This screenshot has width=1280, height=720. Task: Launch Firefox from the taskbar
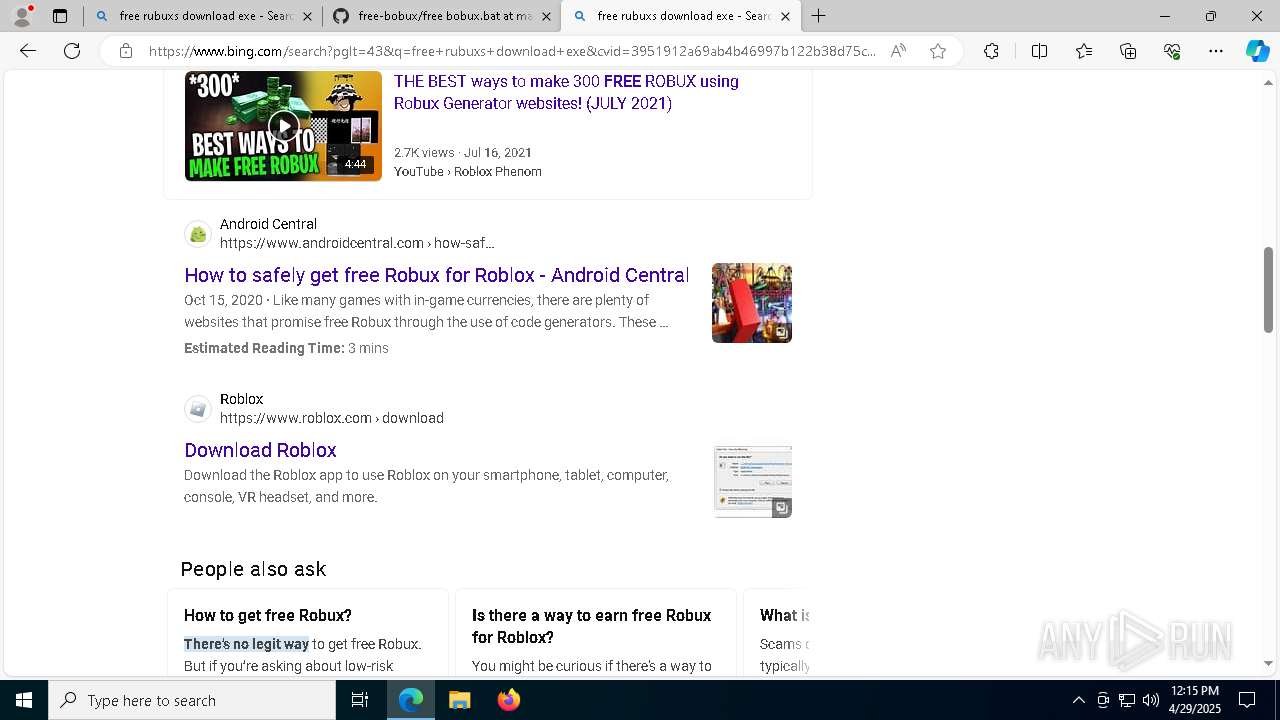[508, 700]
